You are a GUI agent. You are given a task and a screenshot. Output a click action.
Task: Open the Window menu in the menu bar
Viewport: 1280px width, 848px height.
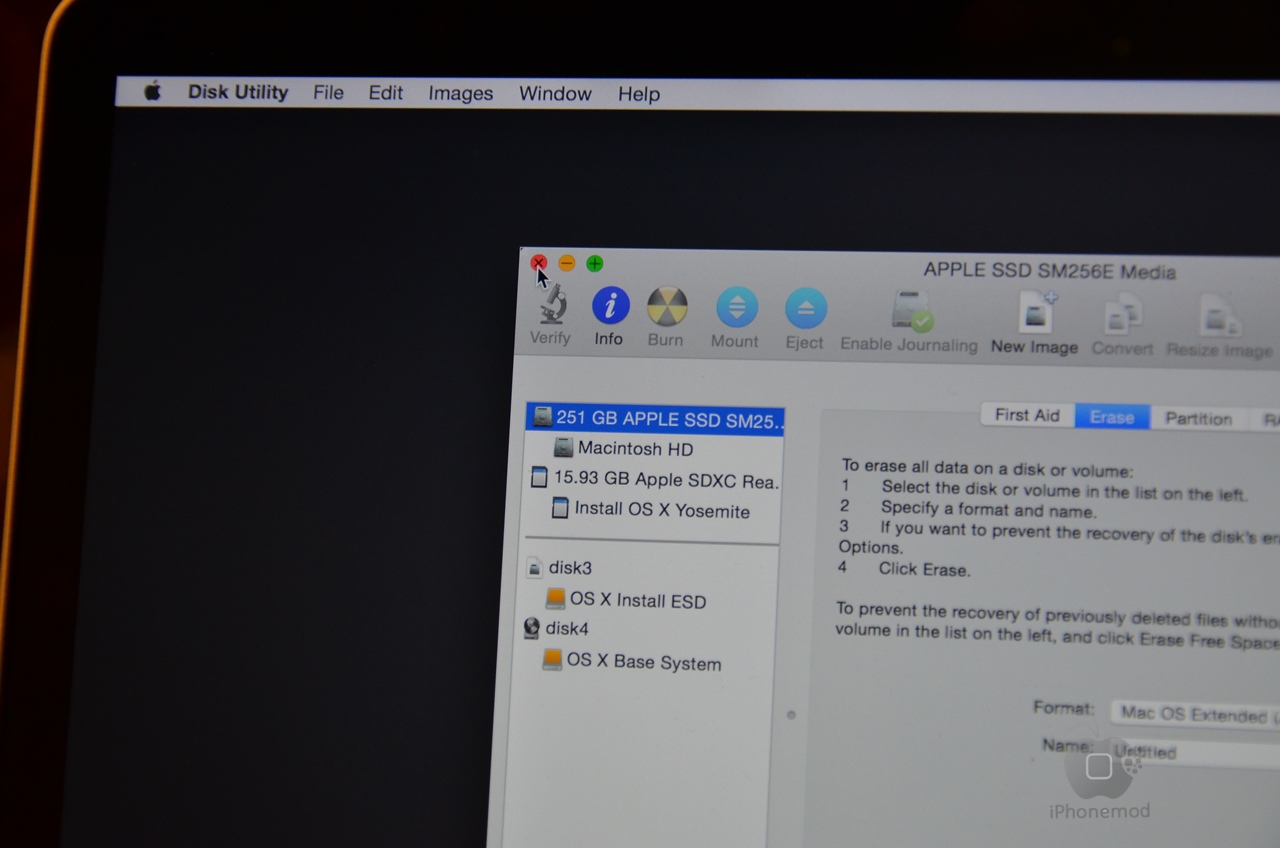555,93
